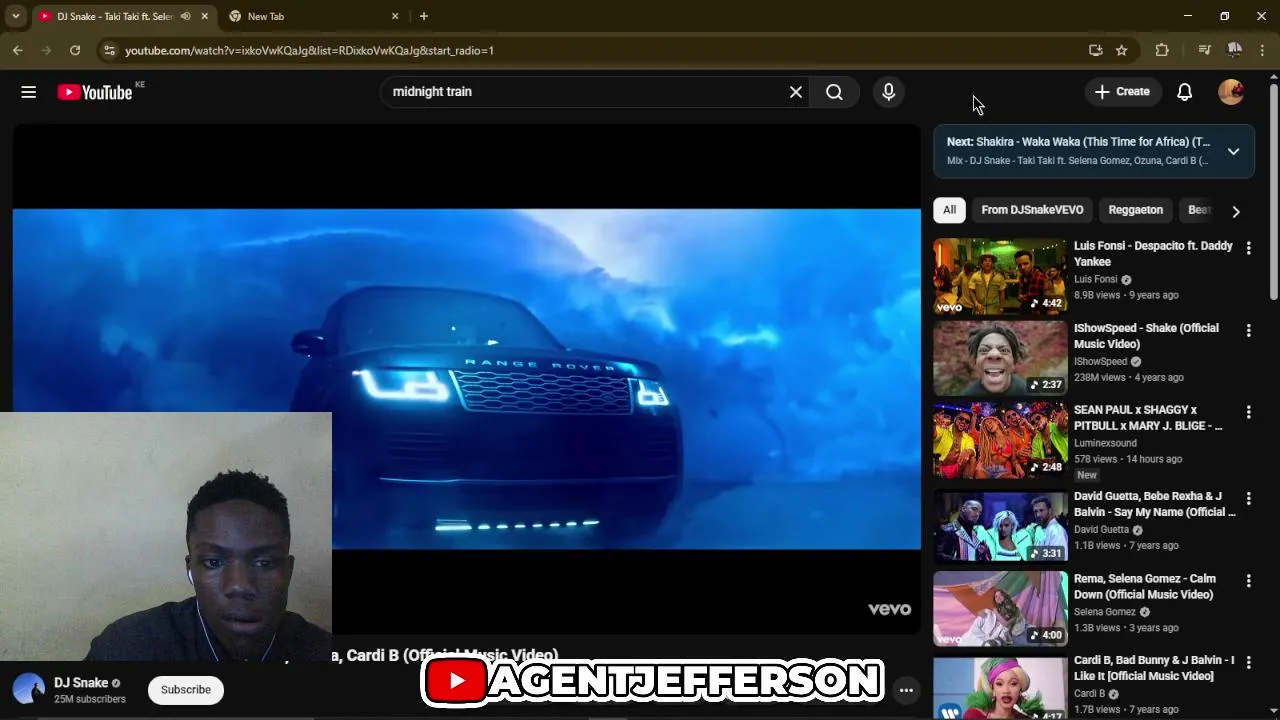Show more chips with the right arrow

tap(1236, 211)
